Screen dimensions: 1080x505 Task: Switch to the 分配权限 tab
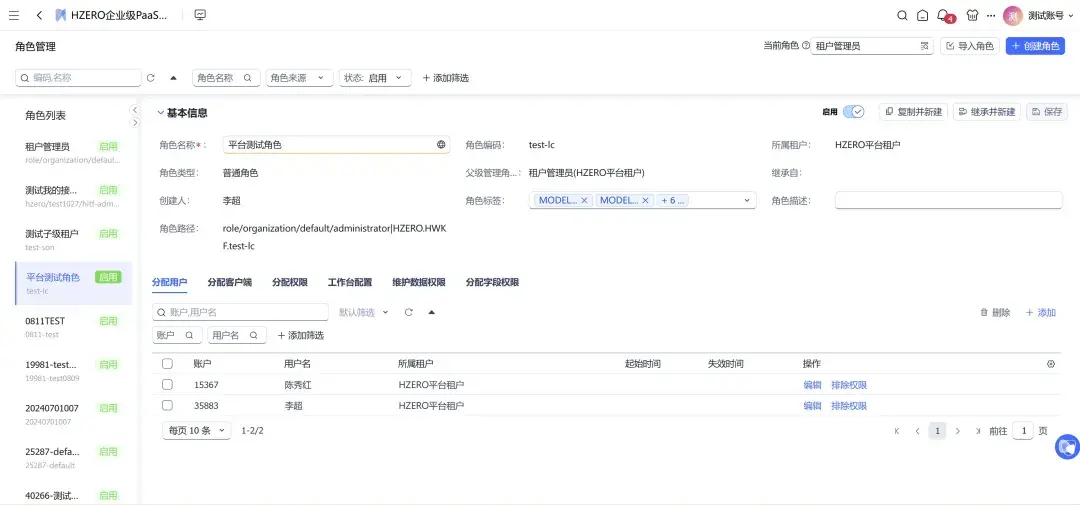[290, 282]
